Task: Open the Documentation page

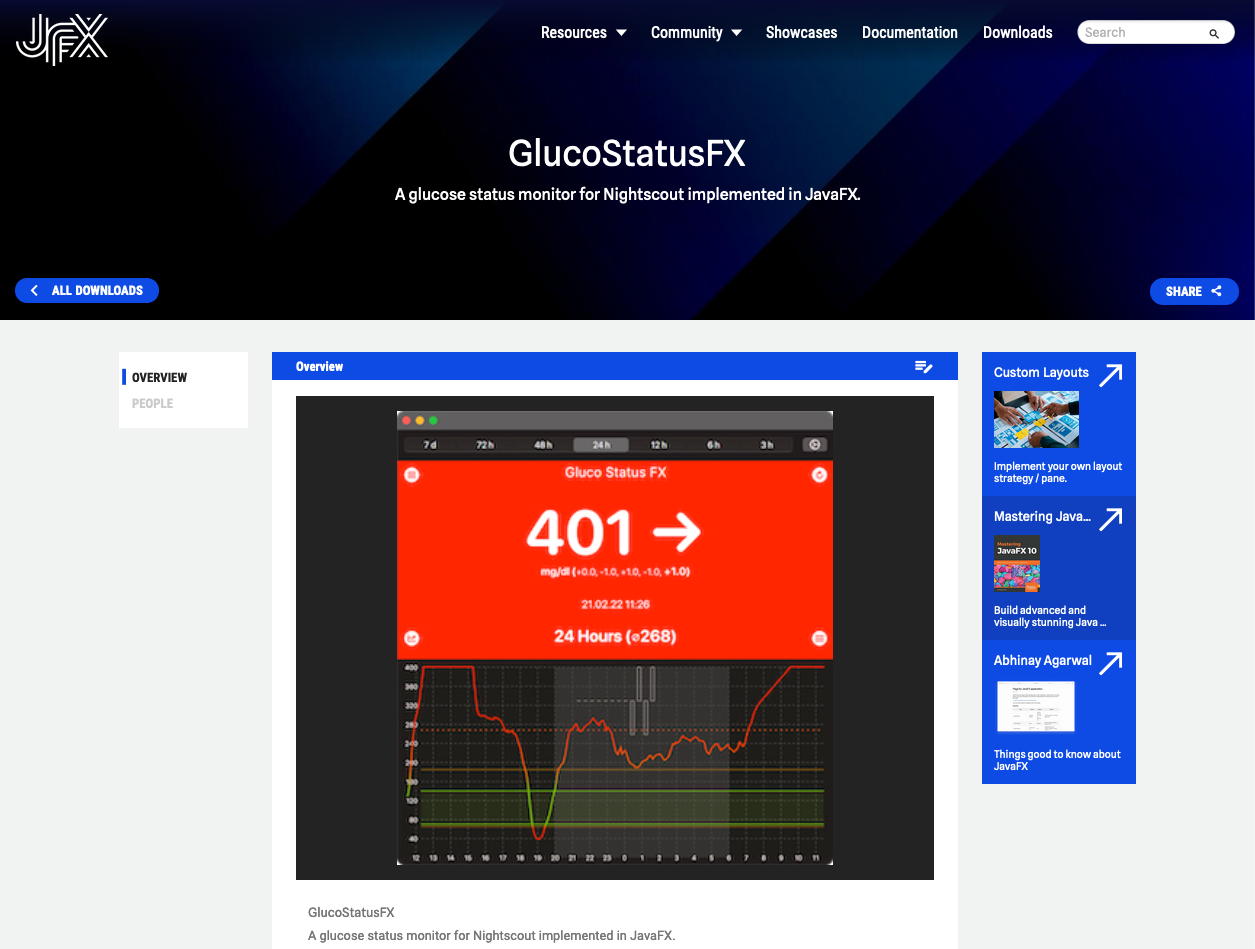Action: click(910, 32)
